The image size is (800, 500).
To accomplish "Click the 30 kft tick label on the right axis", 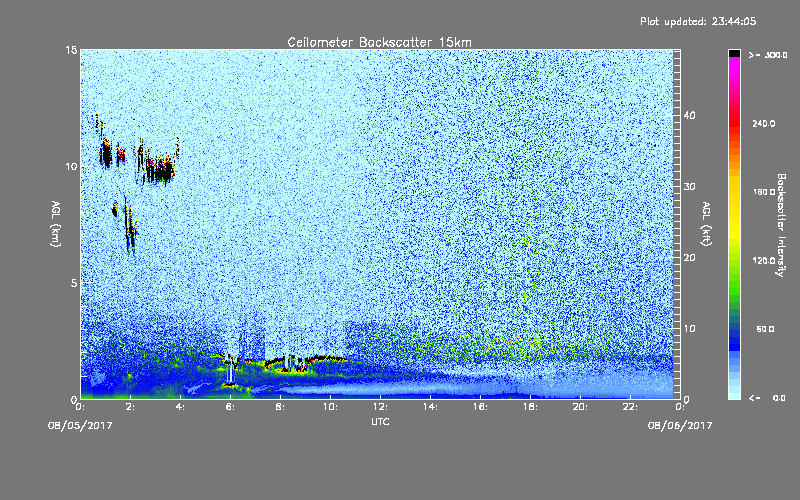I will tap(689, 187).
